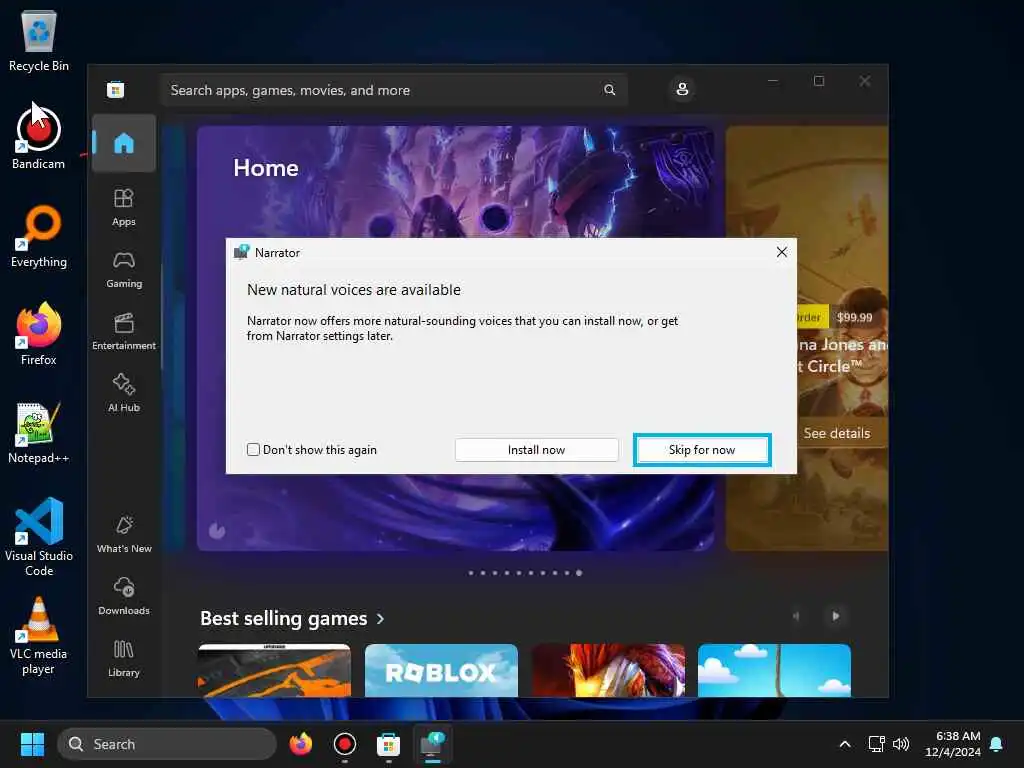This screenshot has height=768, width=1024.
Task: Open the Recycle Bin desktop icon
Action: (x=39, y=40)
